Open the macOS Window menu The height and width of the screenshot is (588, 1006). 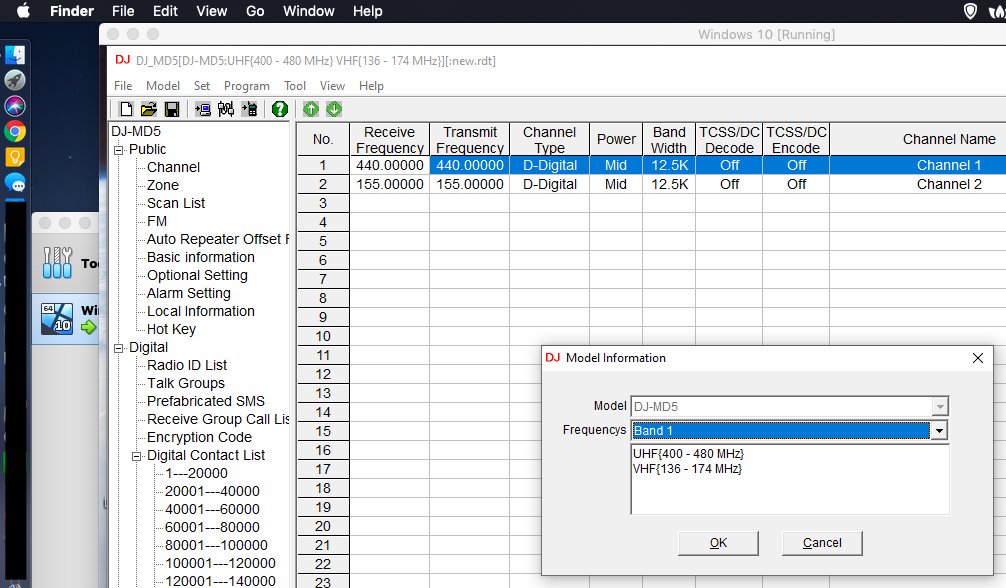pos(309,11)
